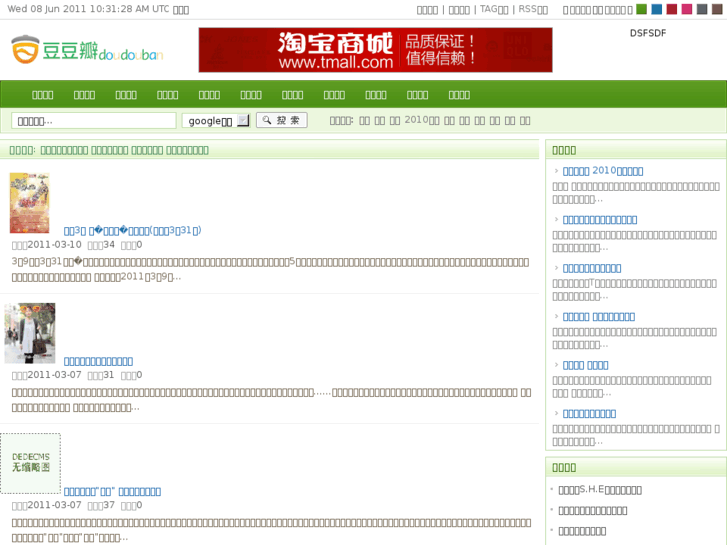Select the blue theme color swatch

[x=657, y=9]
